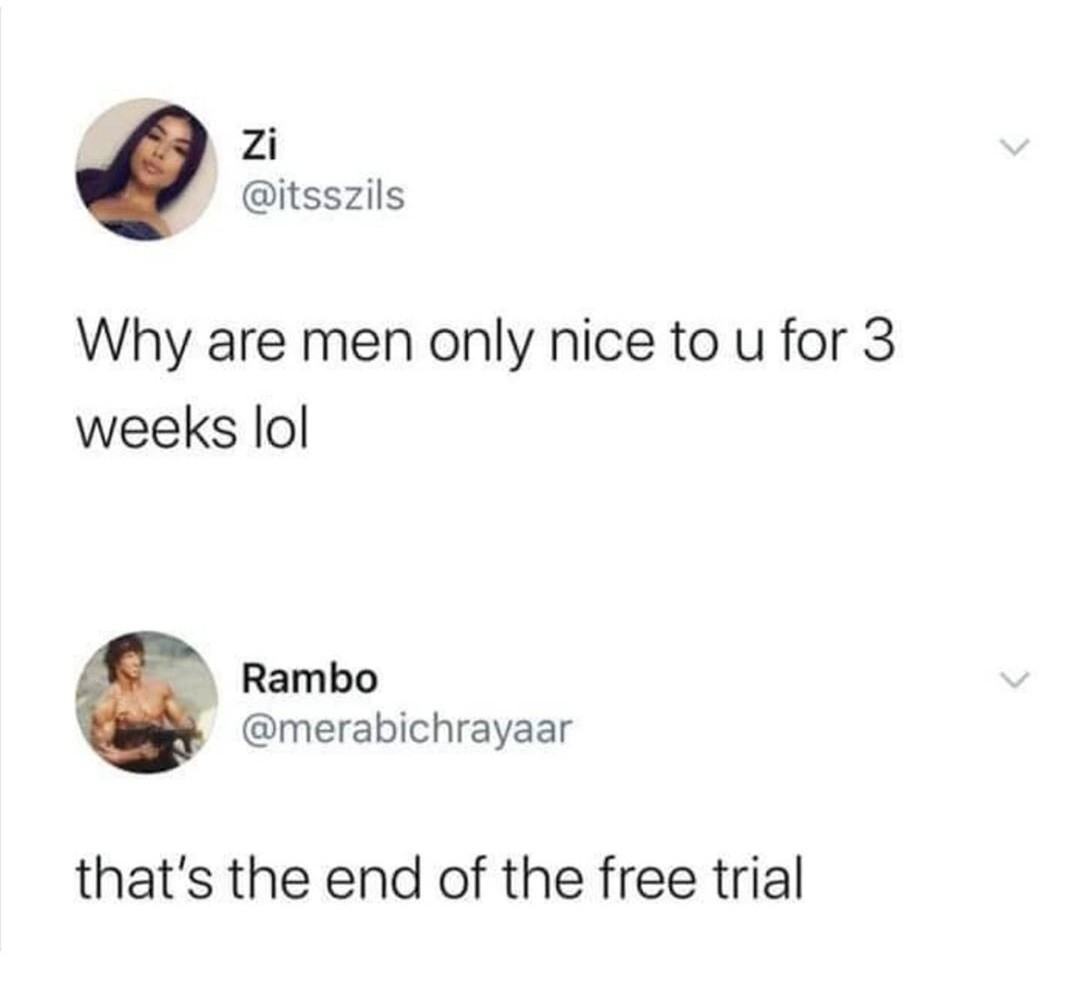
Task: Open Rambo's profile picture
Action: 147,702
